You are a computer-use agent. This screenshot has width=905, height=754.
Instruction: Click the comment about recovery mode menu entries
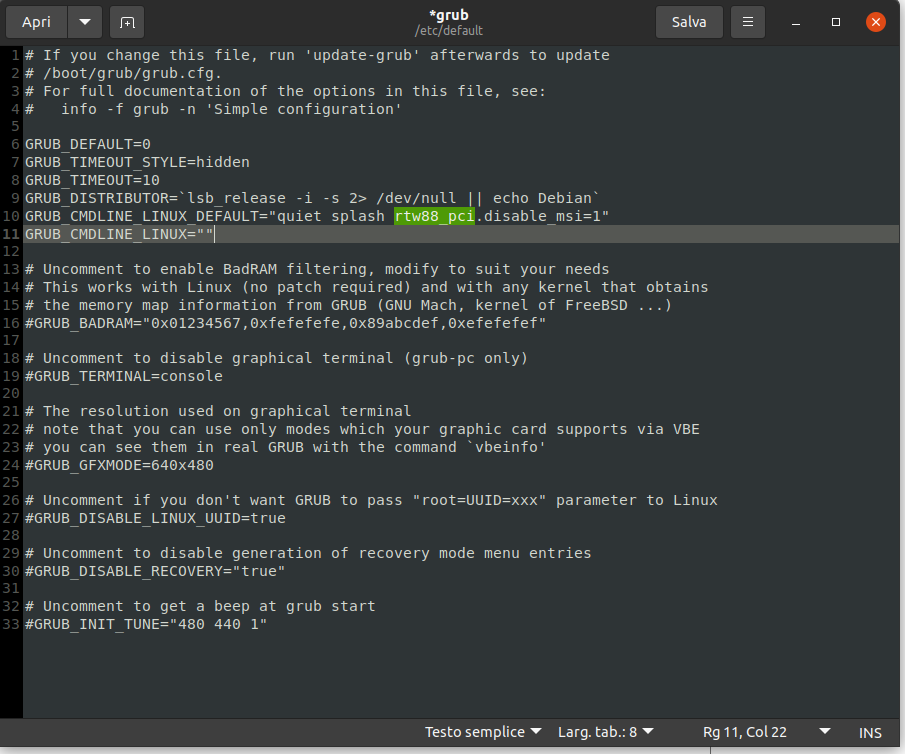click(x=308, y=553)
